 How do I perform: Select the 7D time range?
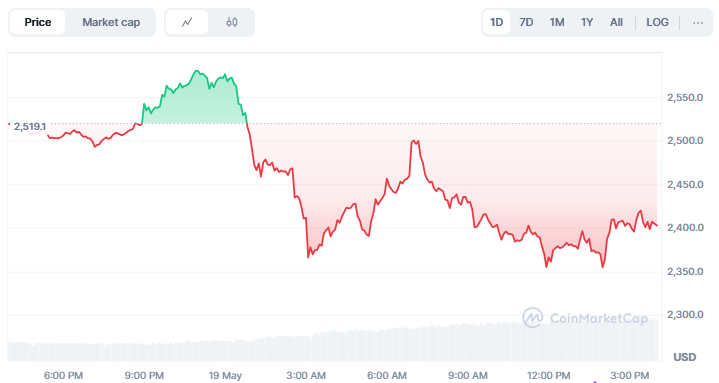pyautogui.click(x=526, y=22)
